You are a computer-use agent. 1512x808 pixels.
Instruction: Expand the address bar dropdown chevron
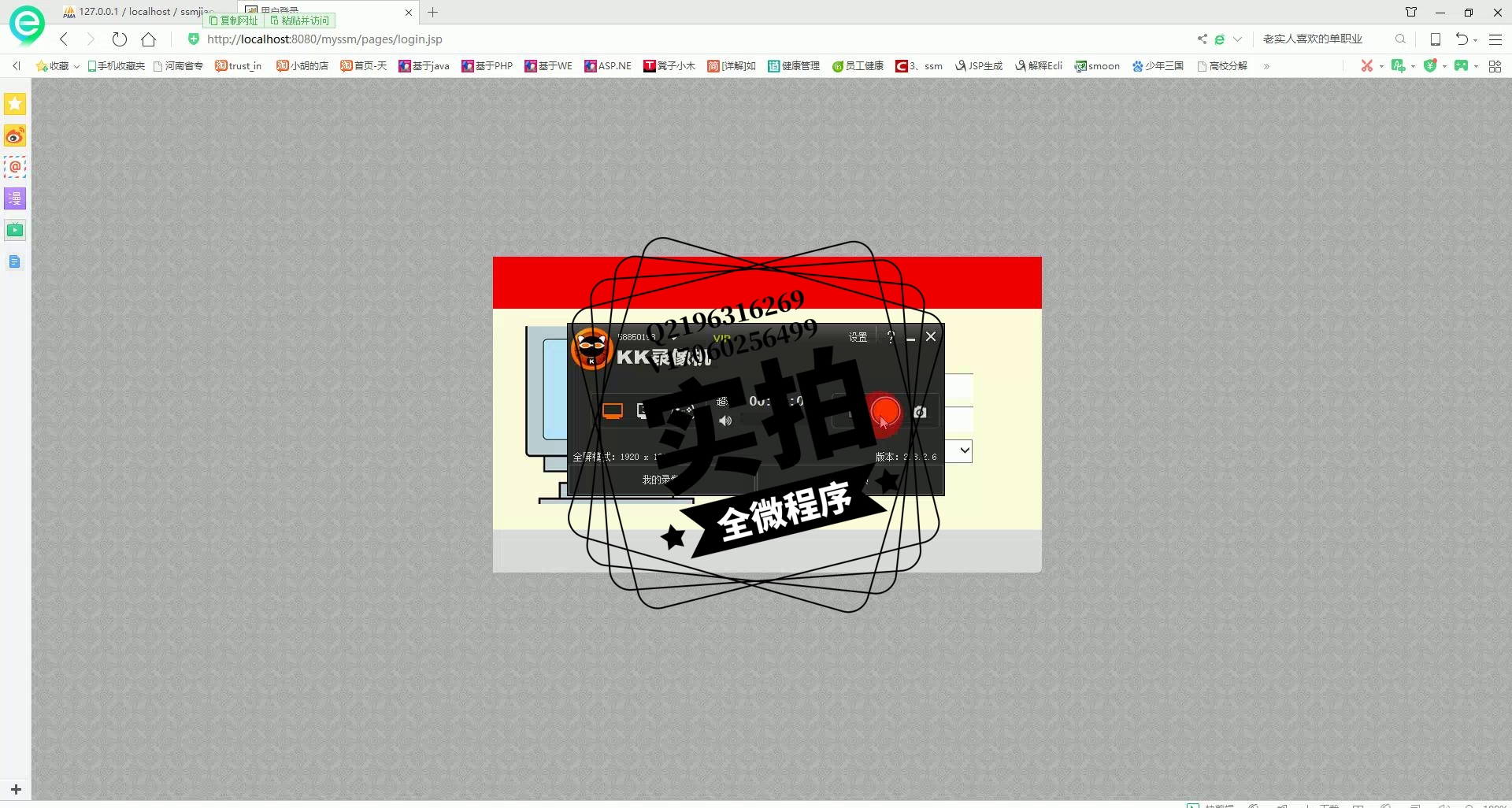tap(1237, 39)
